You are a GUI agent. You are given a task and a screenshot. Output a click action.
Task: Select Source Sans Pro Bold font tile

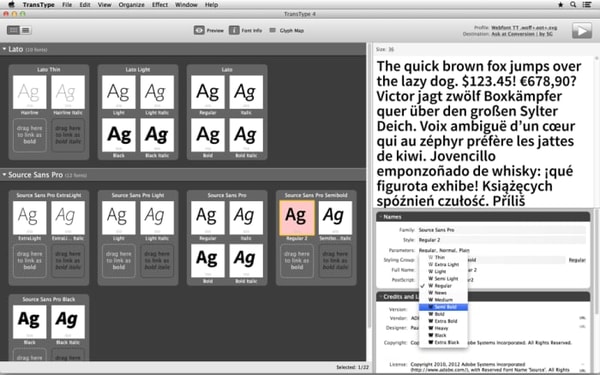208,261
